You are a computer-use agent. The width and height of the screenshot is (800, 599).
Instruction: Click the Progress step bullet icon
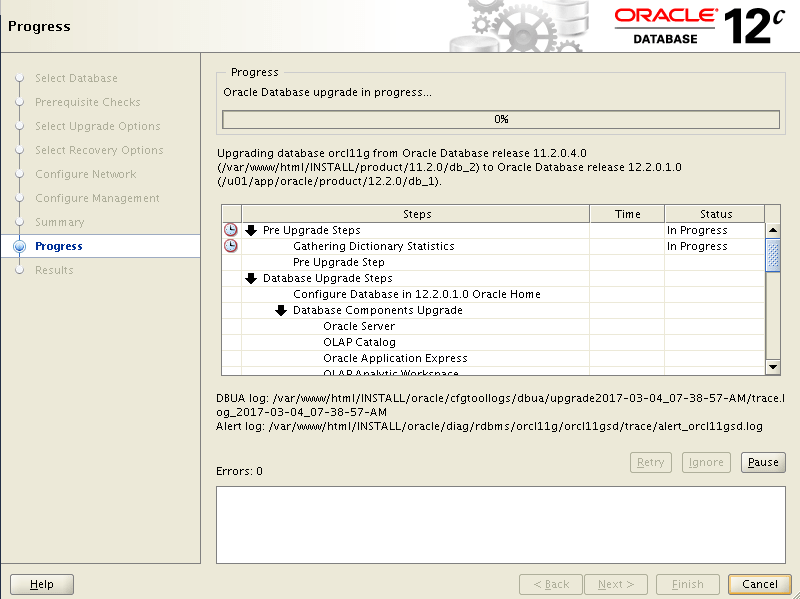pos(19,246)
